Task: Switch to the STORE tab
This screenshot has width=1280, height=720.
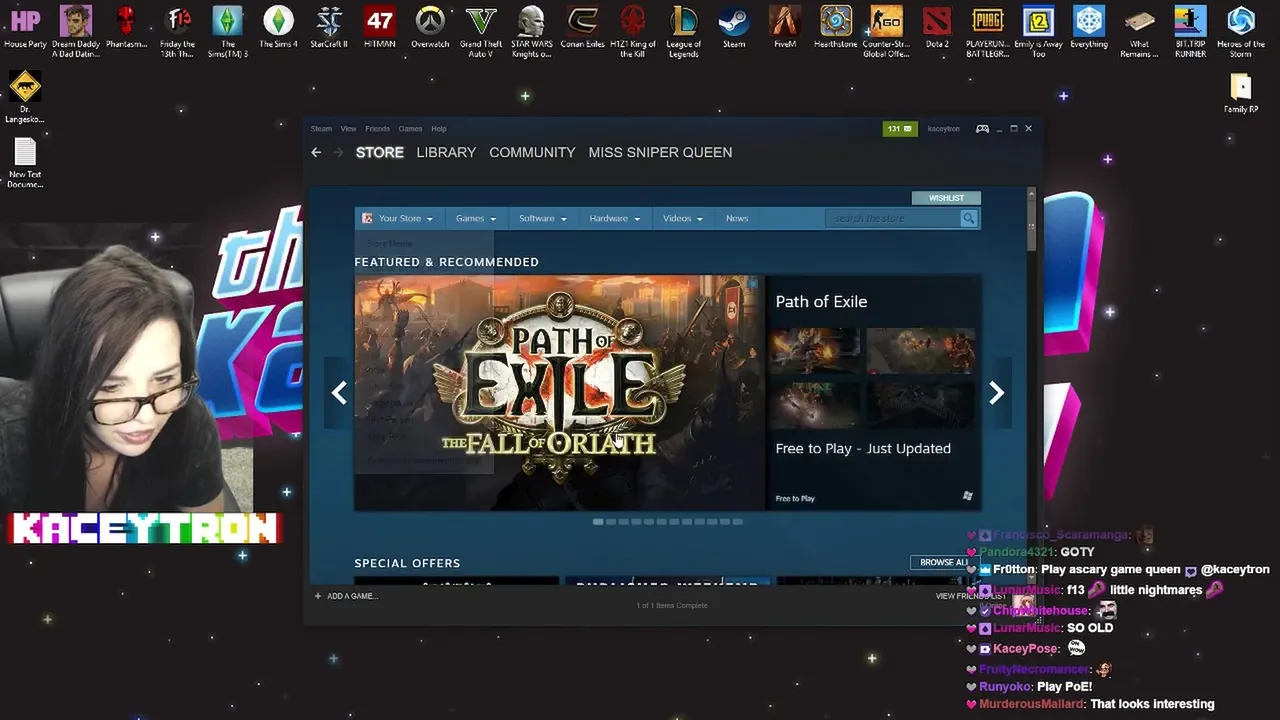Action: pos(380,152)
